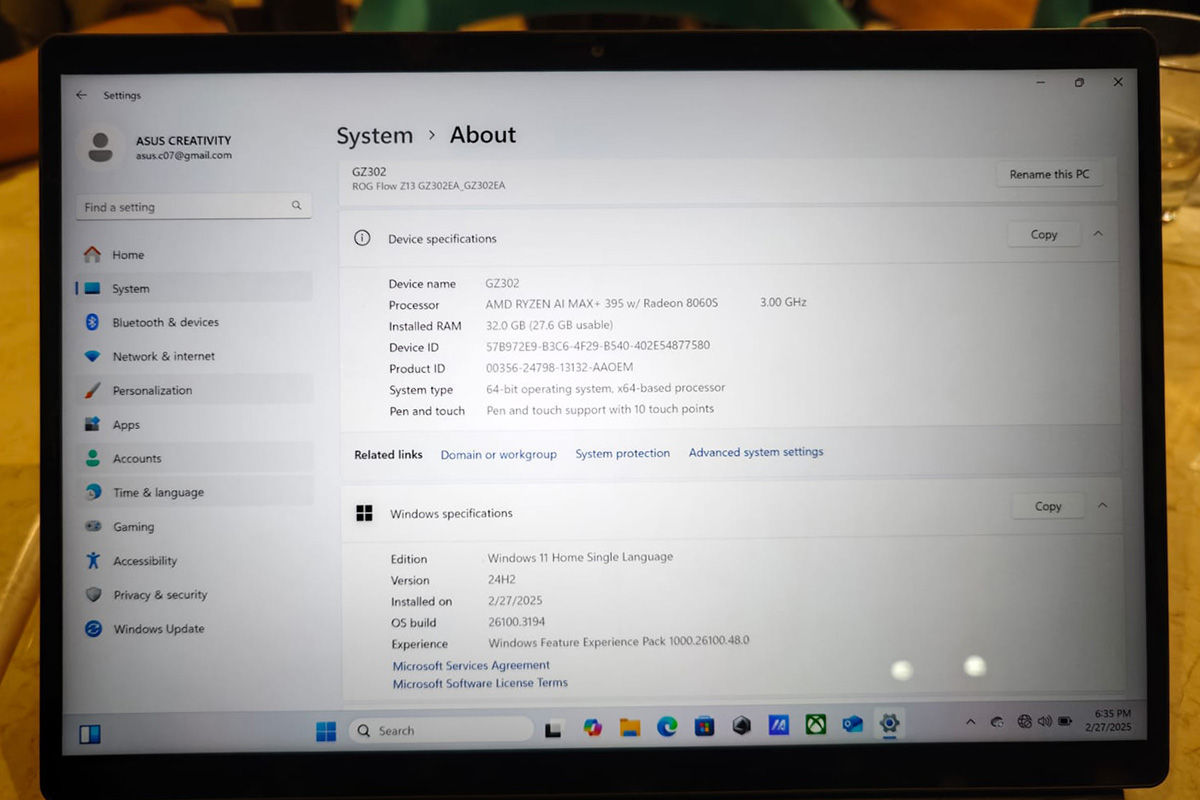This screenshot has width=1200, height=800.
Task: Click the Accessibility figure icon
Action: click(93, 560)
